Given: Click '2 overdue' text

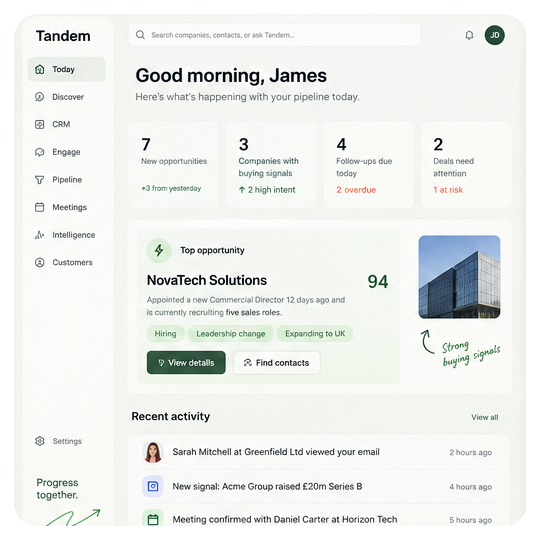Looking at the screenshot, I should (356, 190).
